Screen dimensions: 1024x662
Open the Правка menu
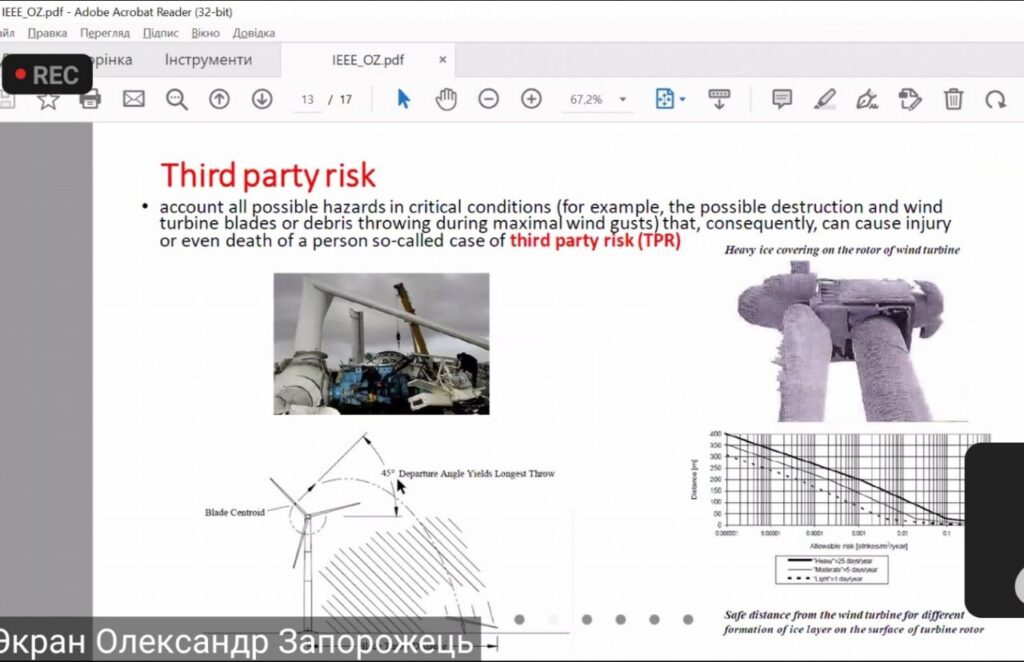point(47,33)
